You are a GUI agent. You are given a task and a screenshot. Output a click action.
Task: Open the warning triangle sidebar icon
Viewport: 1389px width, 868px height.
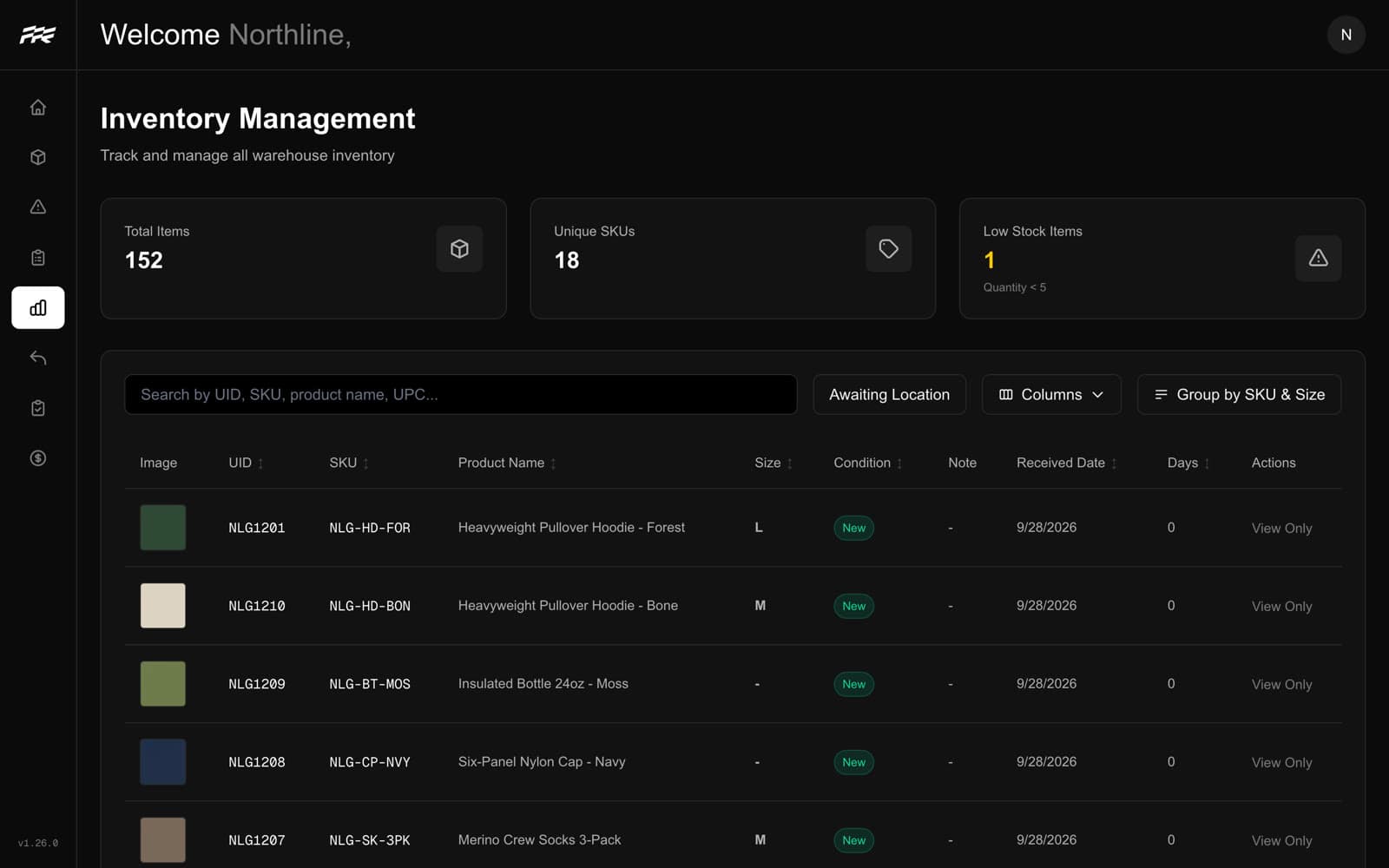38,207
